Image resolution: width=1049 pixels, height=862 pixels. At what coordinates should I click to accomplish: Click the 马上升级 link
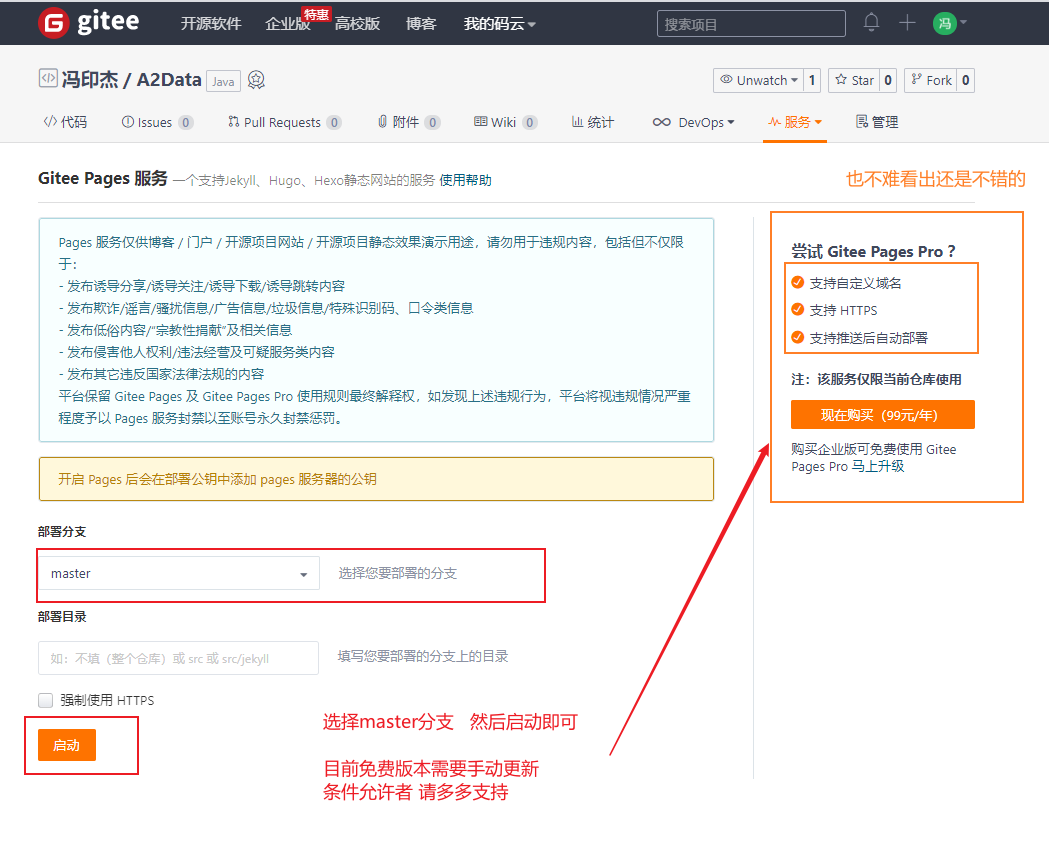click(x=878, y=466)
